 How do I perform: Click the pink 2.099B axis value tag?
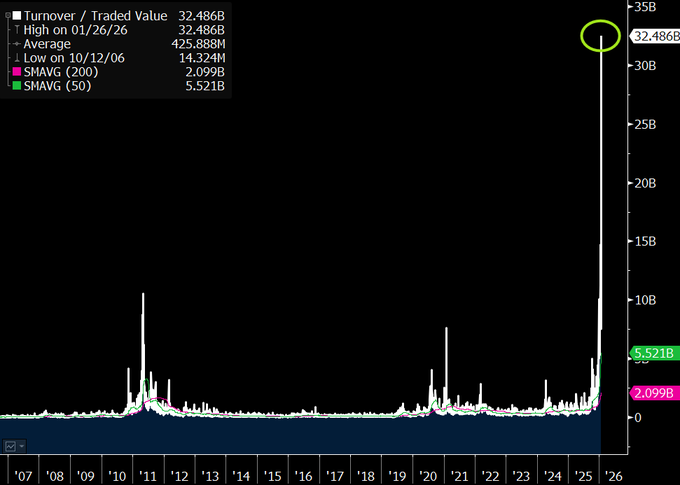coord(654,393)
